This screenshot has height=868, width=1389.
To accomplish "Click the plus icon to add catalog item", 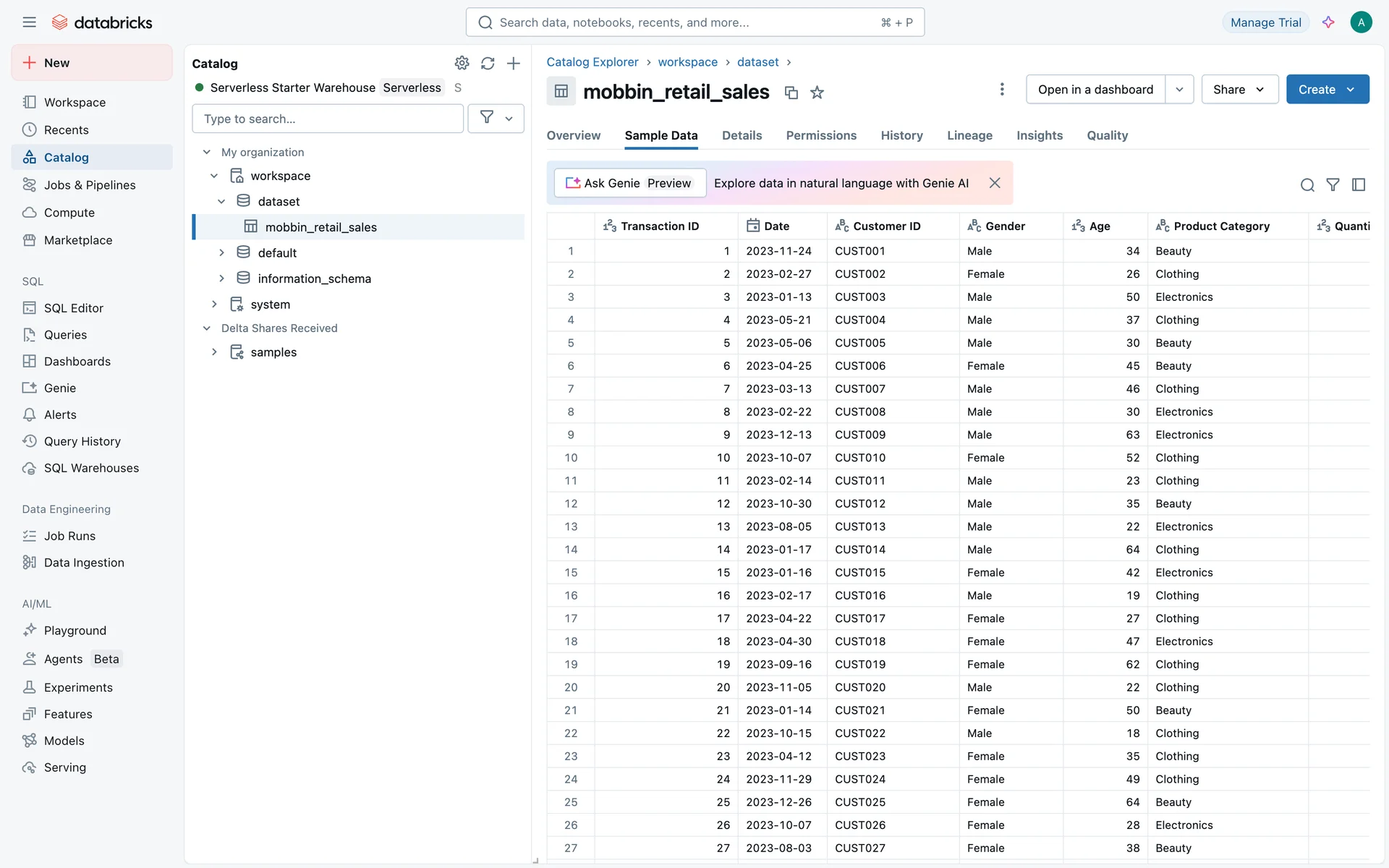I will pyautogui.click(x=514, y=63).
